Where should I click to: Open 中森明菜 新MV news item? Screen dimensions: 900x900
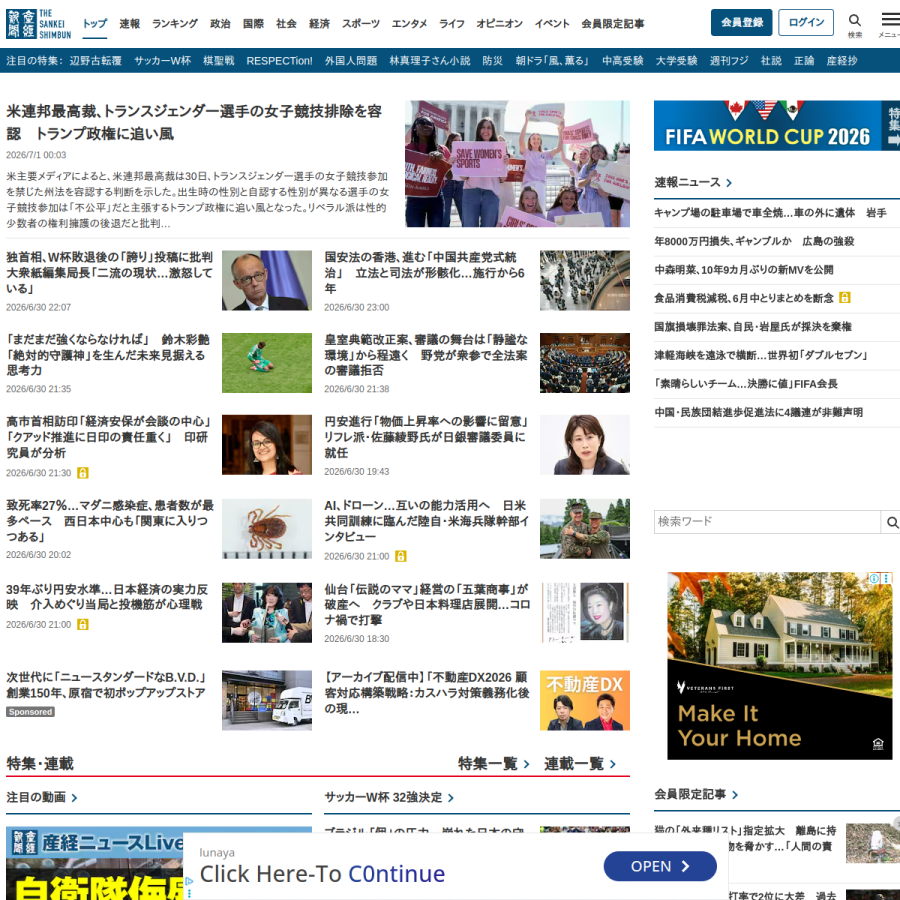[744, 270]
